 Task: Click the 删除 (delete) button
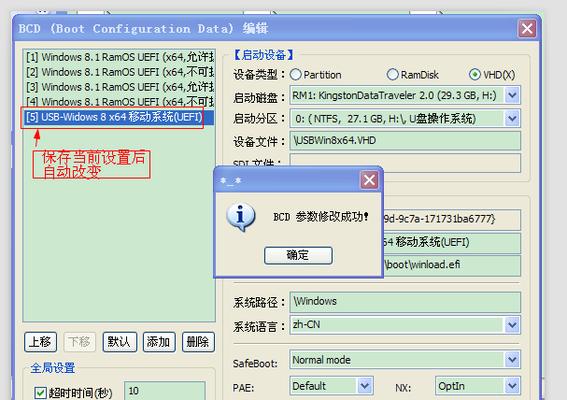coord(198,342)
